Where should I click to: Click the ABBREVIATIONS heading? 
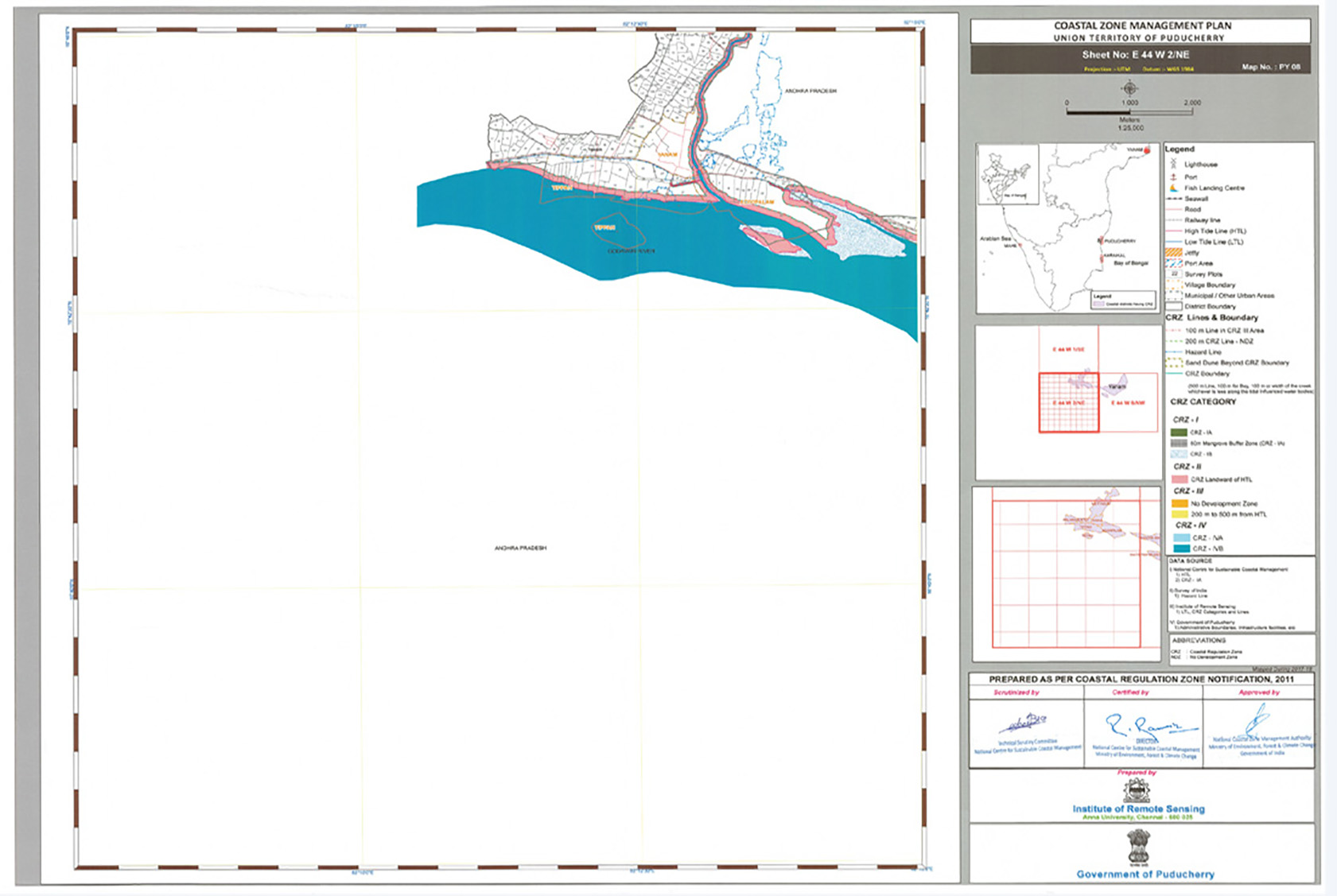[x=1199, y=640]
